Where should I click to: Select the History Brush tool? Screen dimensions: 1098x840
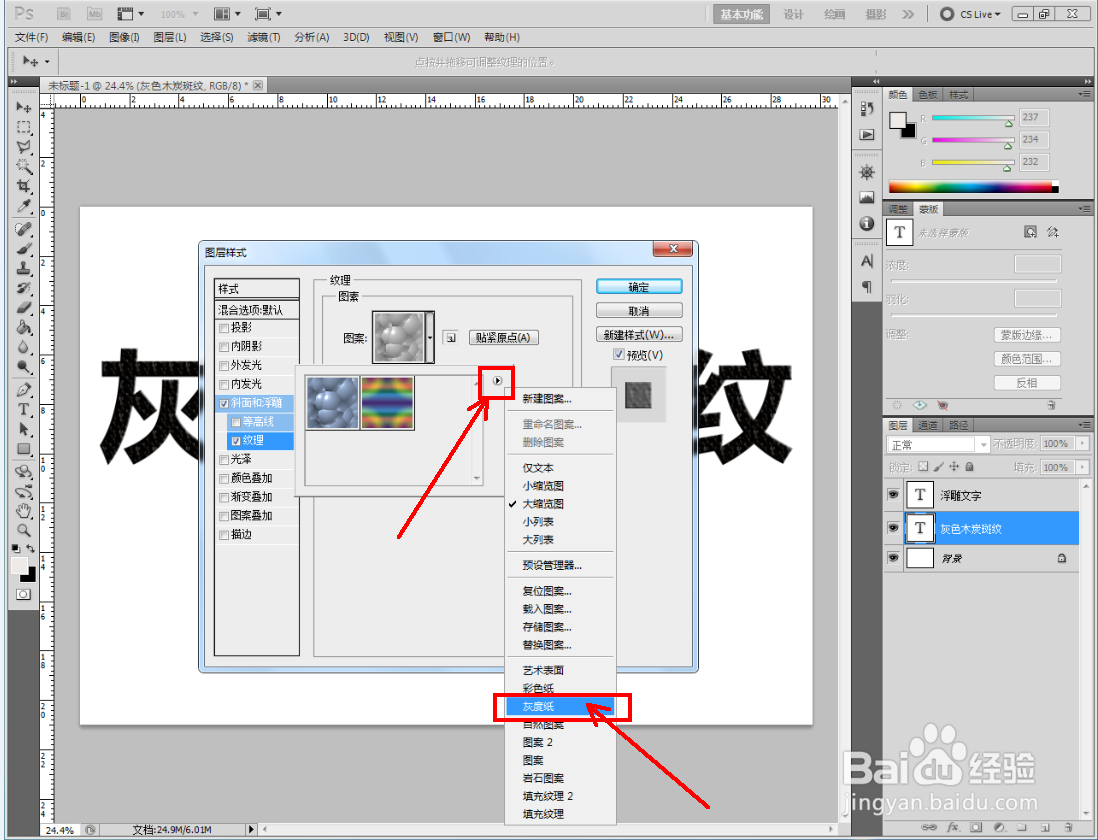(23, 288)
